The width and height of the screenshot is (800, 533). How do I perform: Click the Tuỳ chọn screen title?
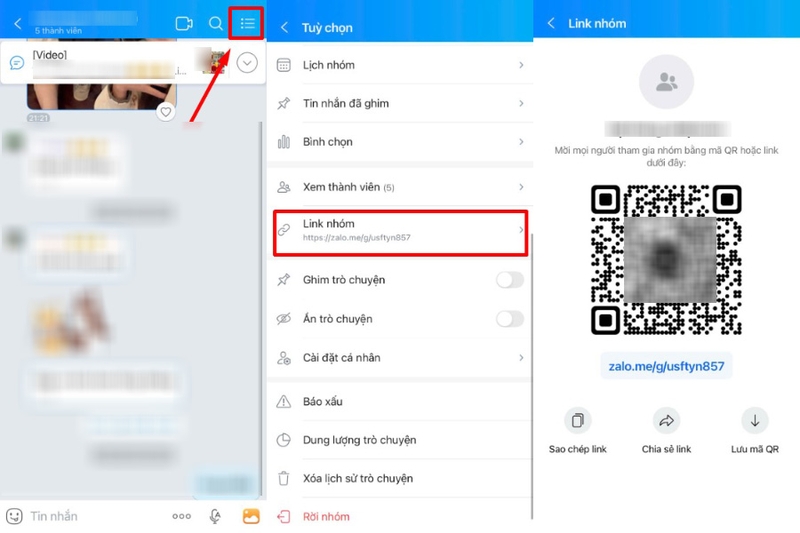tap(327, 28)
